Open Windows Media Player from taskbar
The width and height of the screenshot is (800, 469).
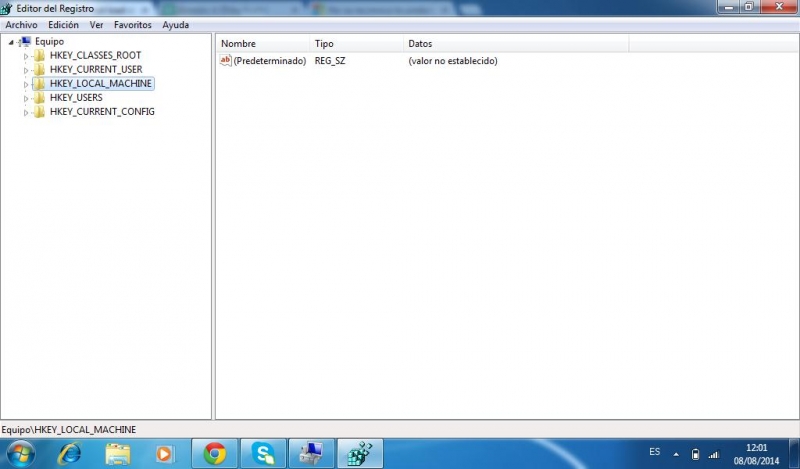pyautogui.click(x=165, y=453)
